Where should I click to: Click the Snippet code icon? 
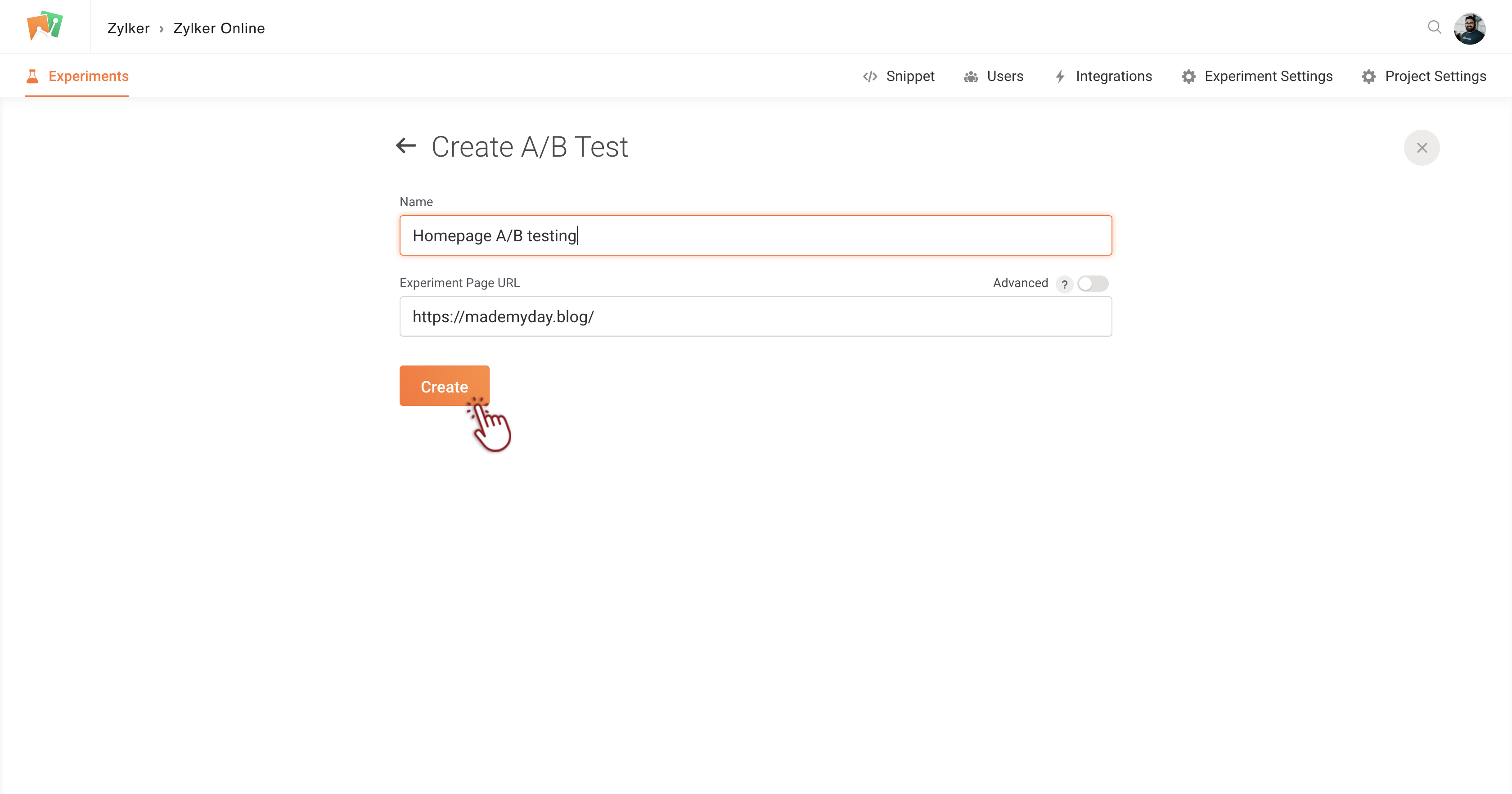(870, 77)
